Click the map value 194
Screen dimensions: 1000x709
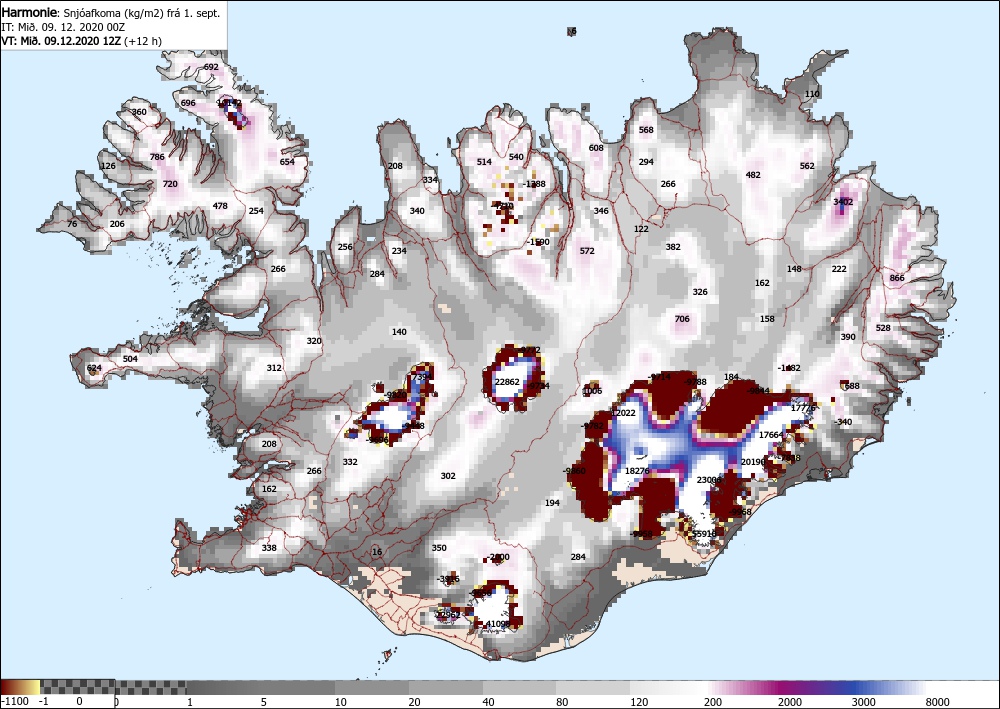552,503
